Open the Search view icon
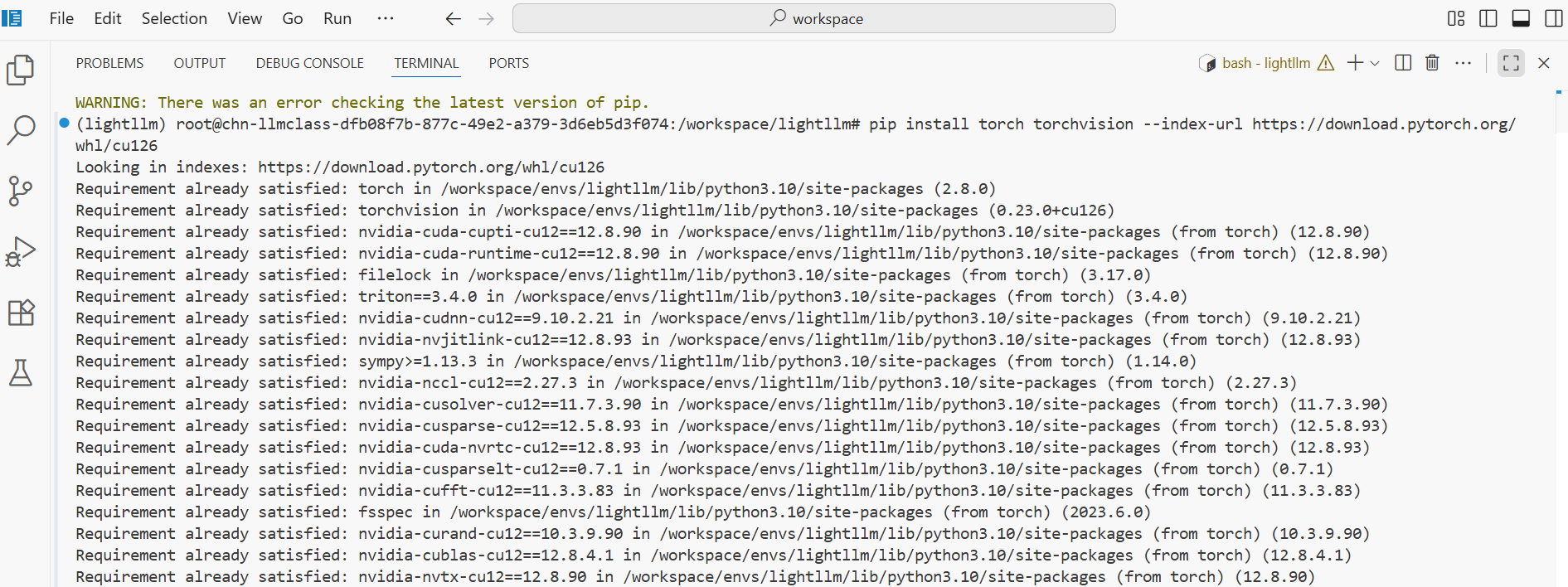Screen dimensions: 1568x587 [x=21, y=130]
